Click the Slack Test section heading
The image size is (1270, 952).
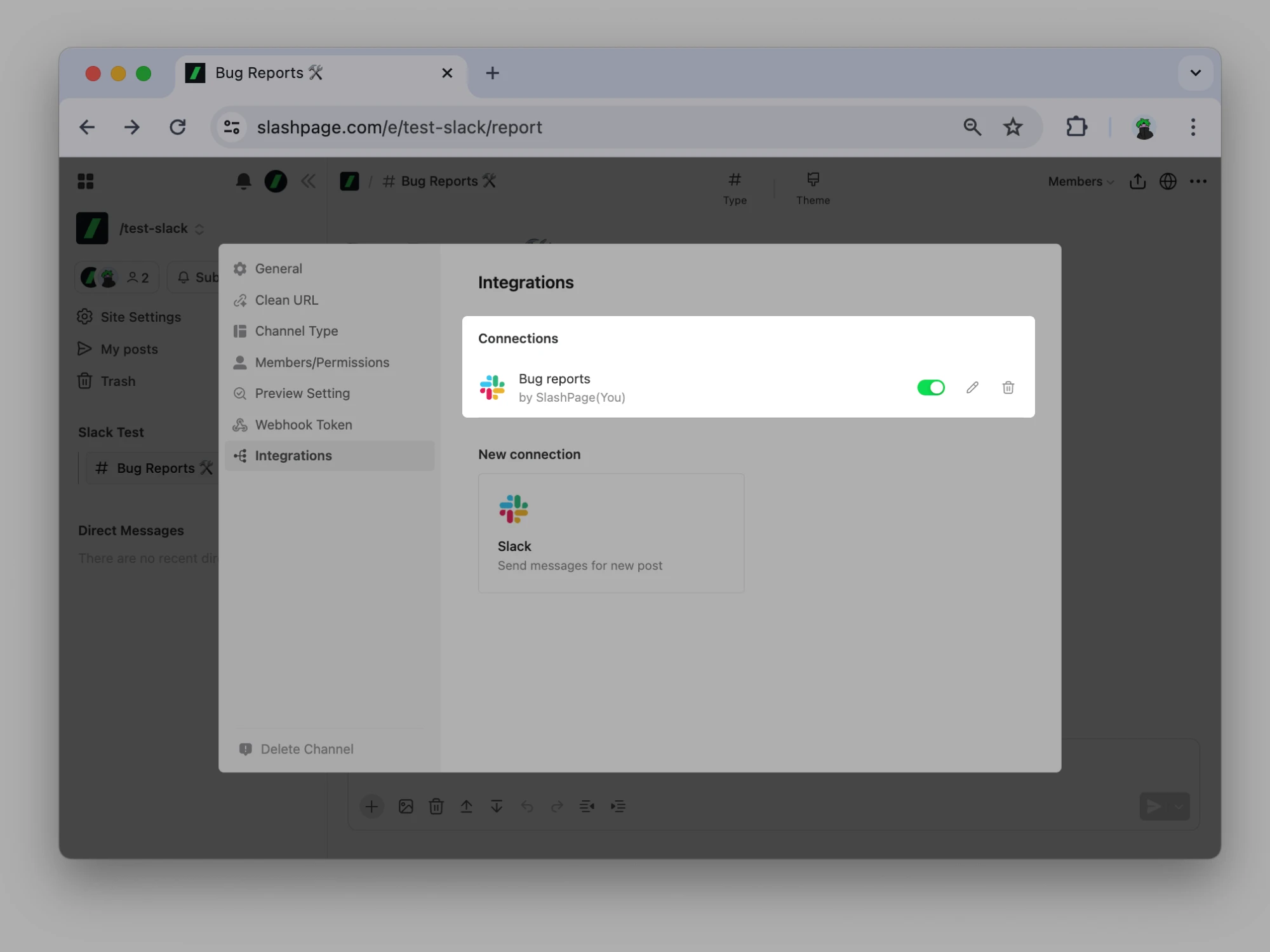pyautogui.click(x=111, y=432)
